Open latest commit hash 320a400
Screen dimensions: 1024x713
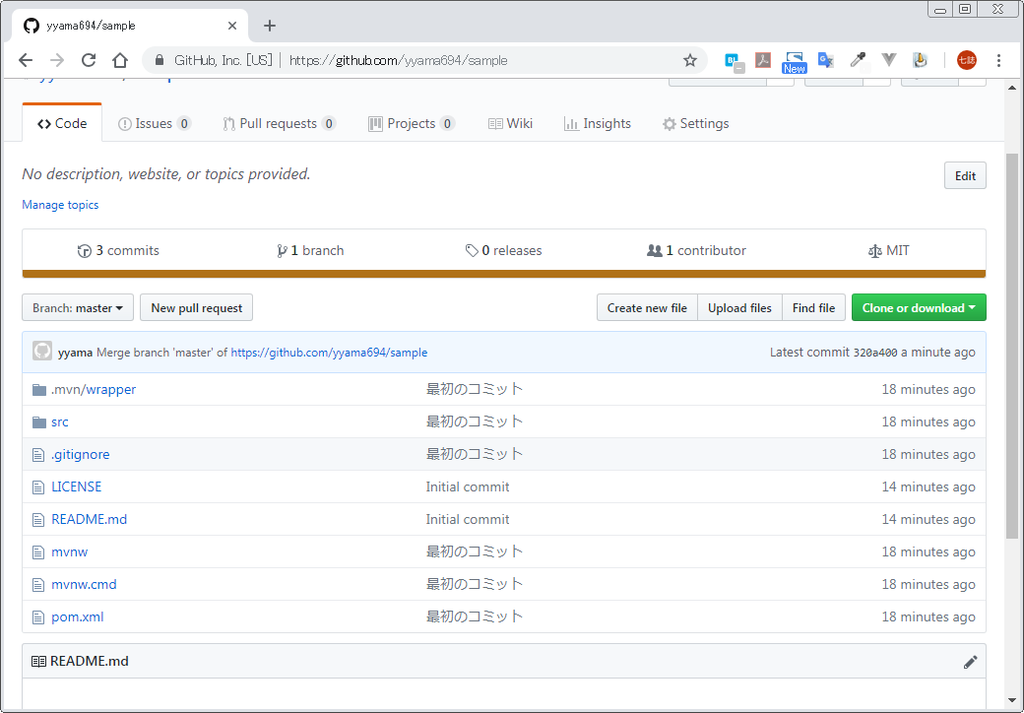tap(875, 353)
